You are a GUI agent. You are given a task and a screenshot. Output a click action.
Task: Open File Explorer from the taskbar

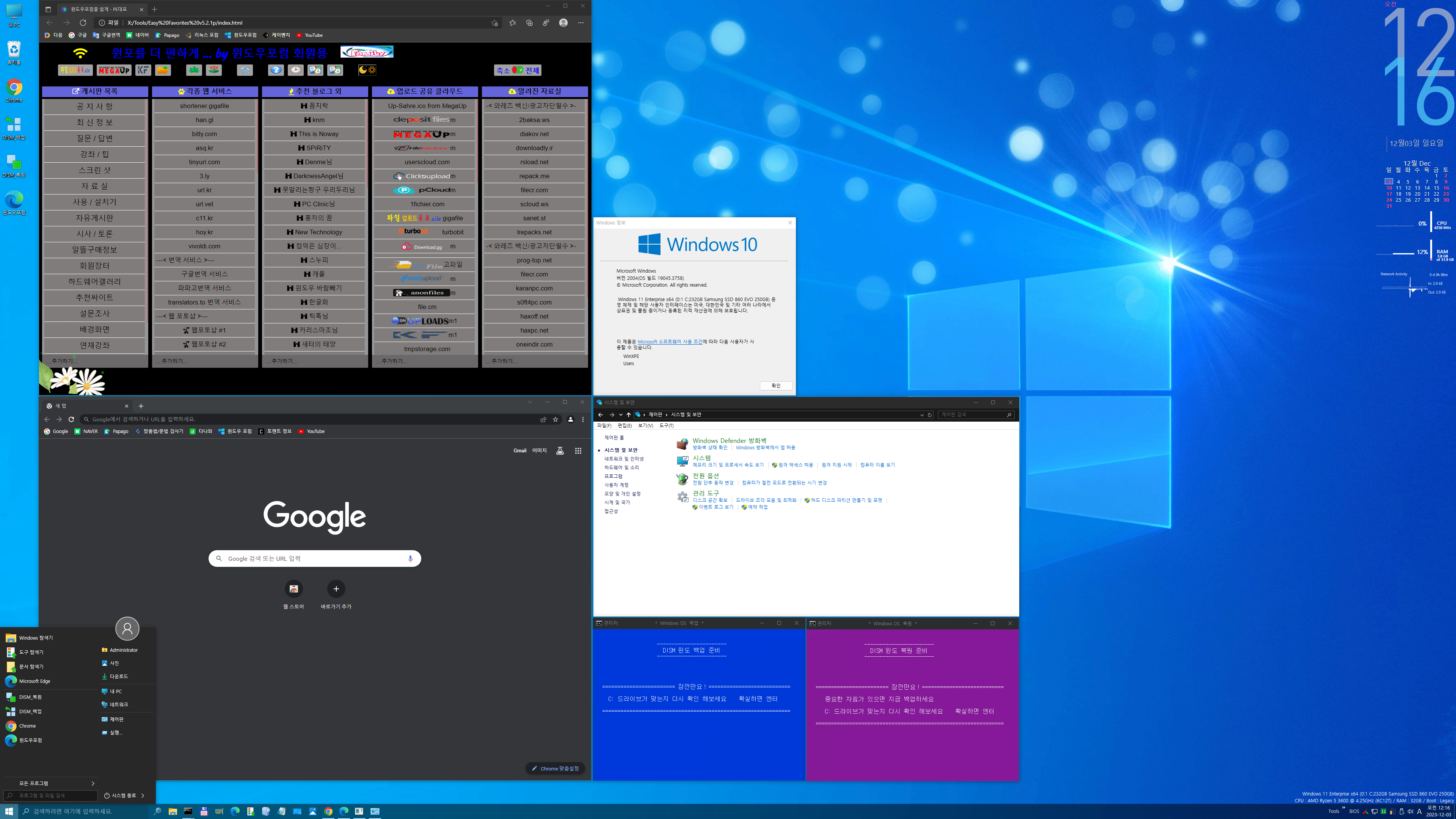173,811
